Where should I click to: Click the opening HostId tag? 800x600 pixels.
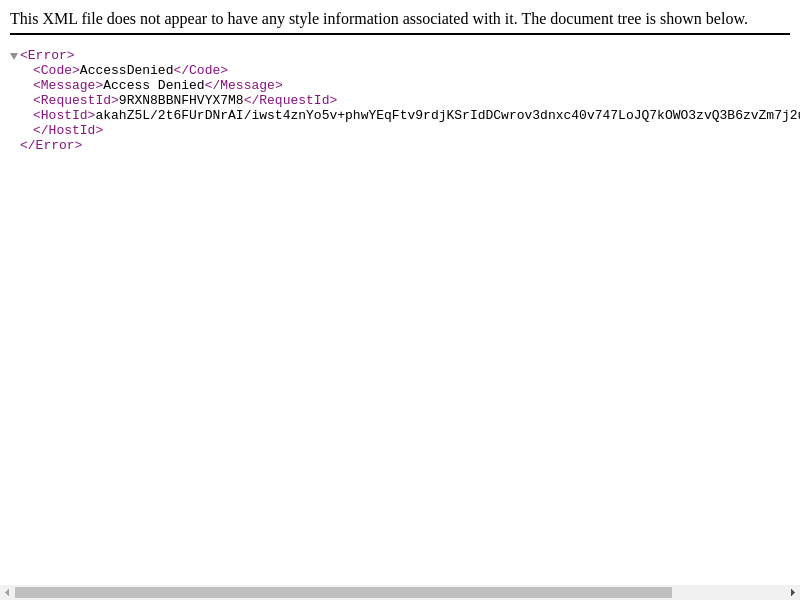pyautogui.click(x=64, y=116)
